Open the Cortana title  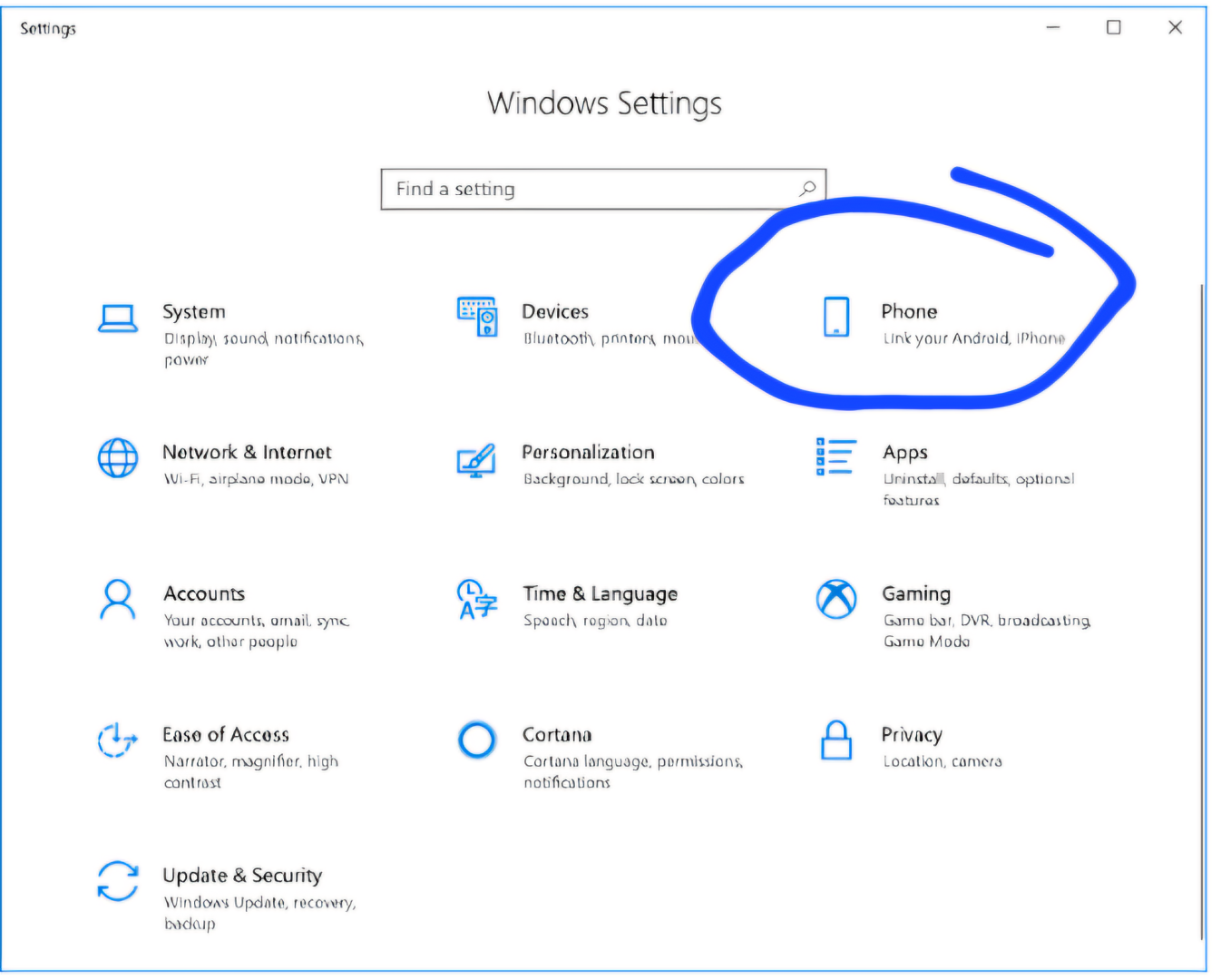[557, 734]
